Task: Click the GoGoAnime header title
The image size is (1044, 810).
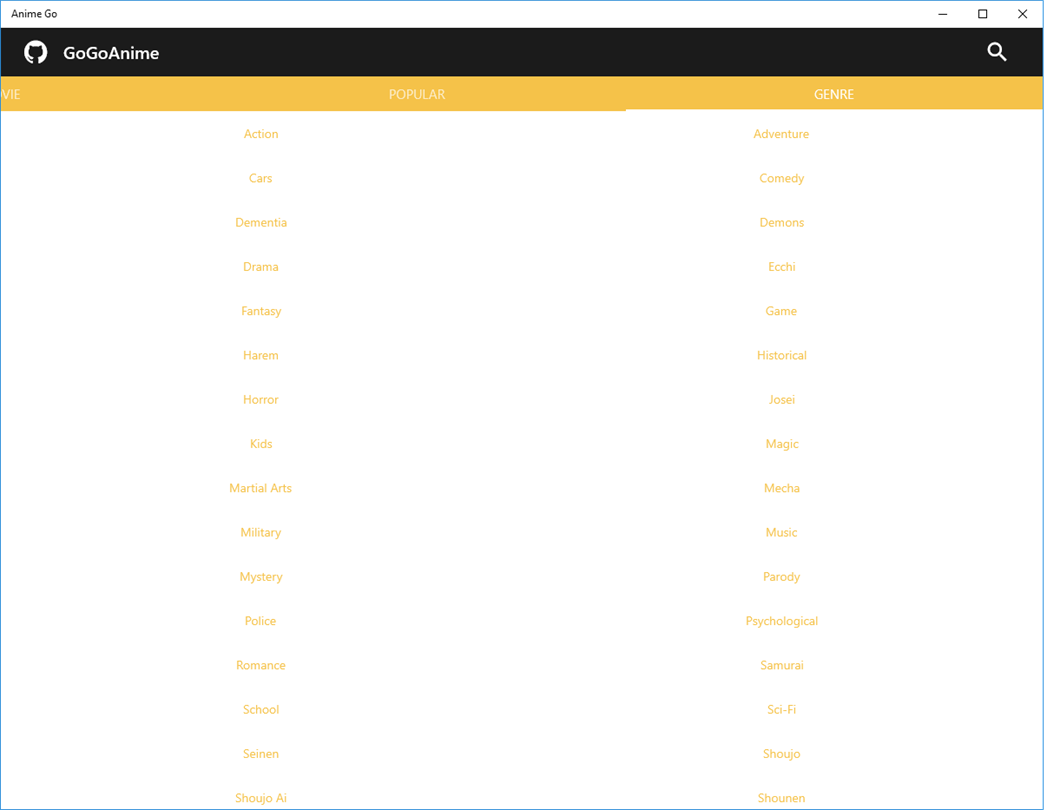Action: [111, 53]
